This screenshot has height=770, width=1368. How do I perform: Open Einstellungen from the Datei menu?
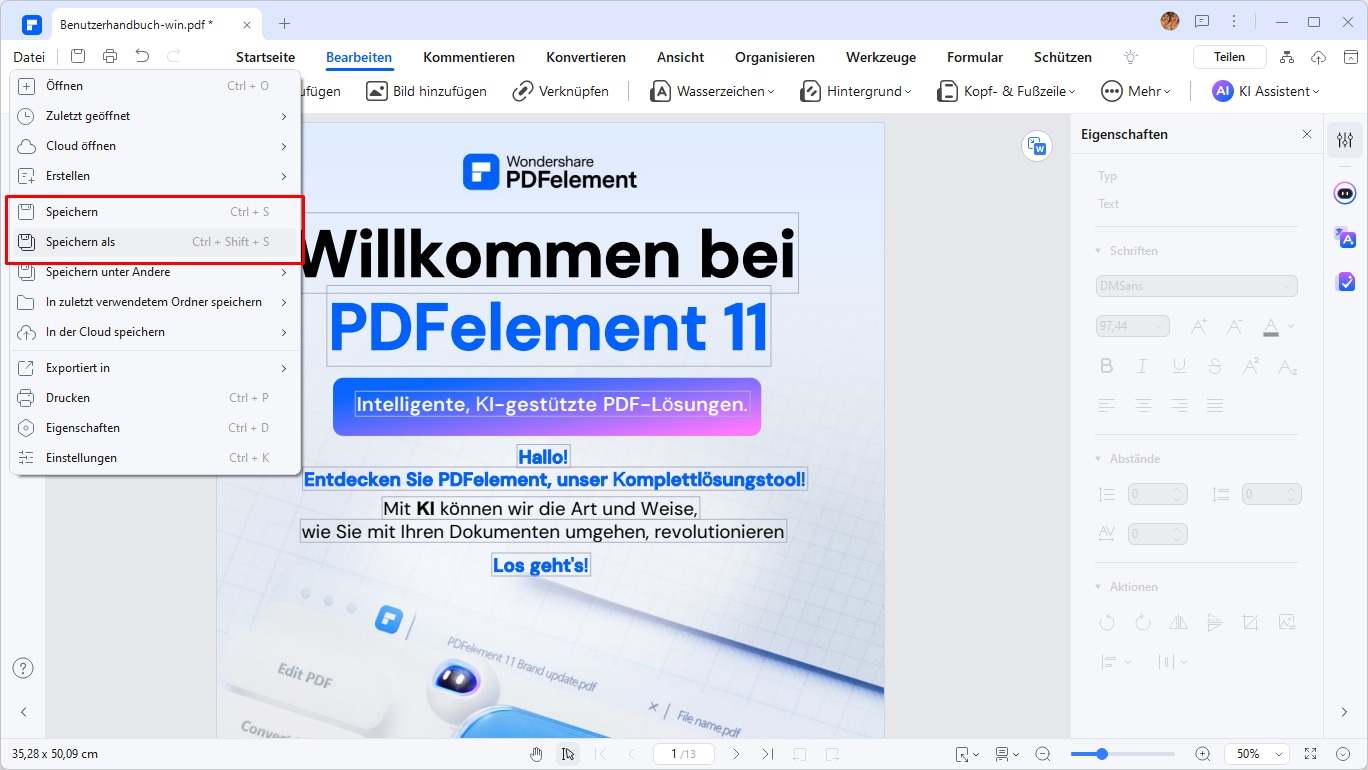(155, 458)
